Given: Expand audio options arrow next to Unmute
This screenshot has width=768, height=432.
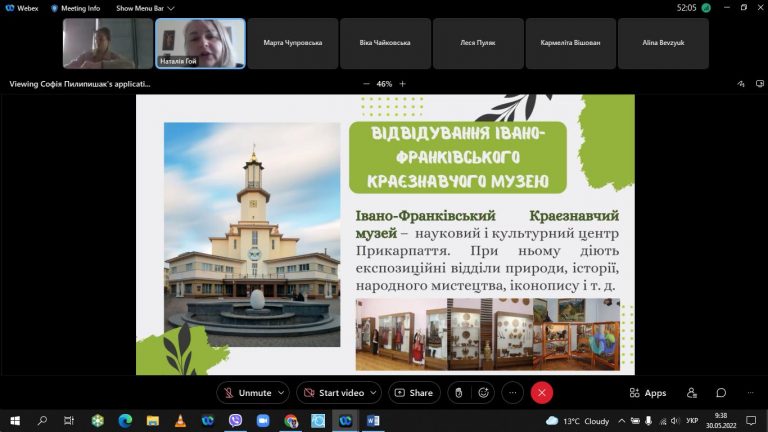Looking at the screenshot, I should click(x=282, y=393).
